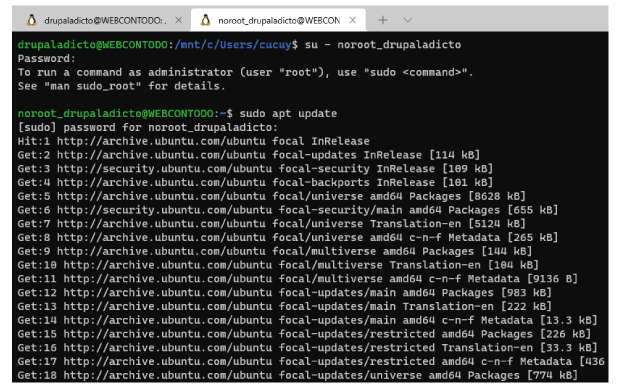This screenshot has height=387, width=620.
Task: Click the 'Get:13' focal-updates/main Translation-en line
Action: pyautogui.click(x=285, y=307)
